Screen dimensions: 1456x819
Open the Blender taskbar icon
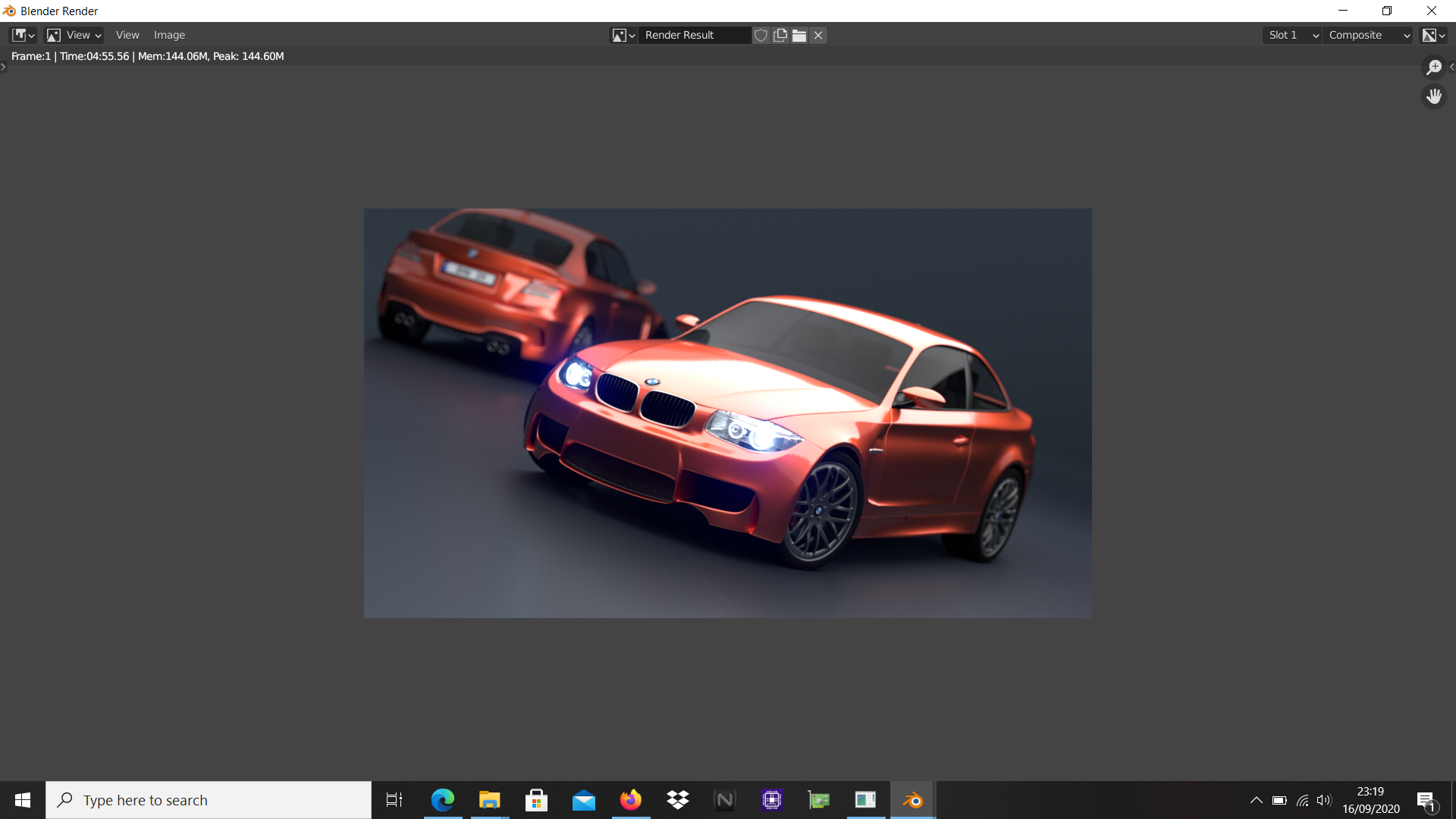pos(912,800)
